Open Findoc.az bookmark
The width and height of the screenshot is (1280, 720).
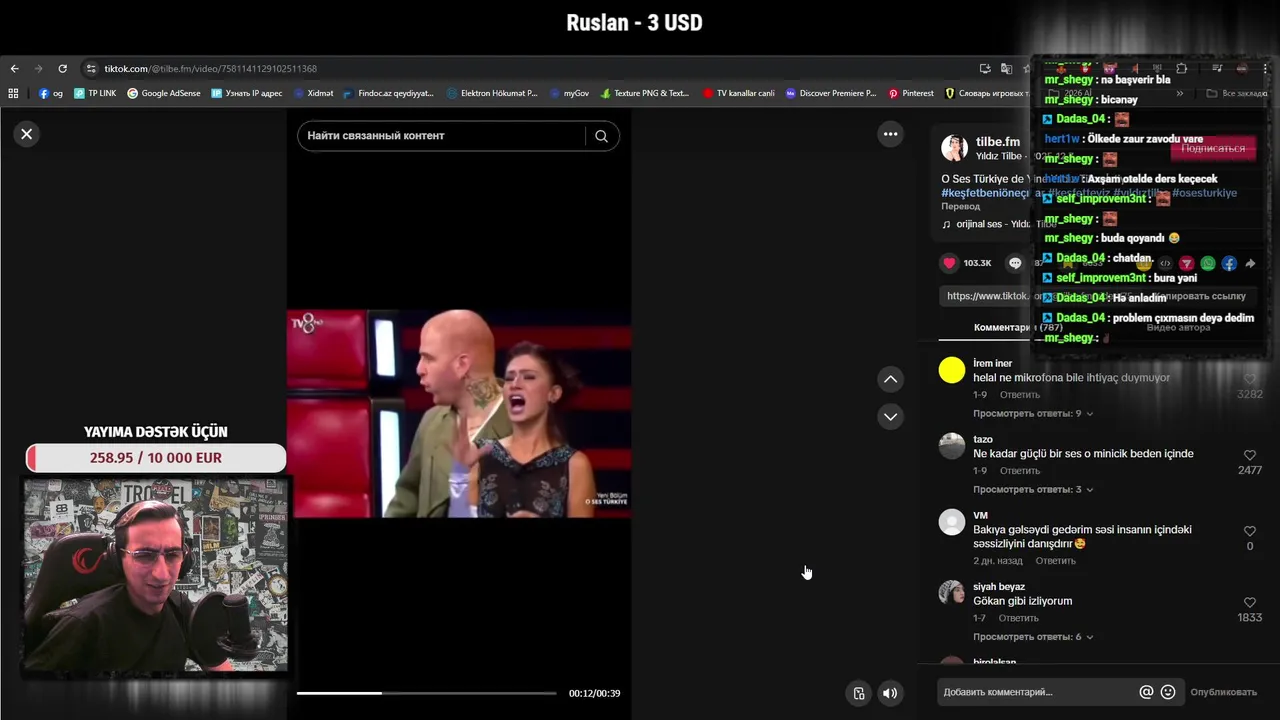tap(388, 93)
